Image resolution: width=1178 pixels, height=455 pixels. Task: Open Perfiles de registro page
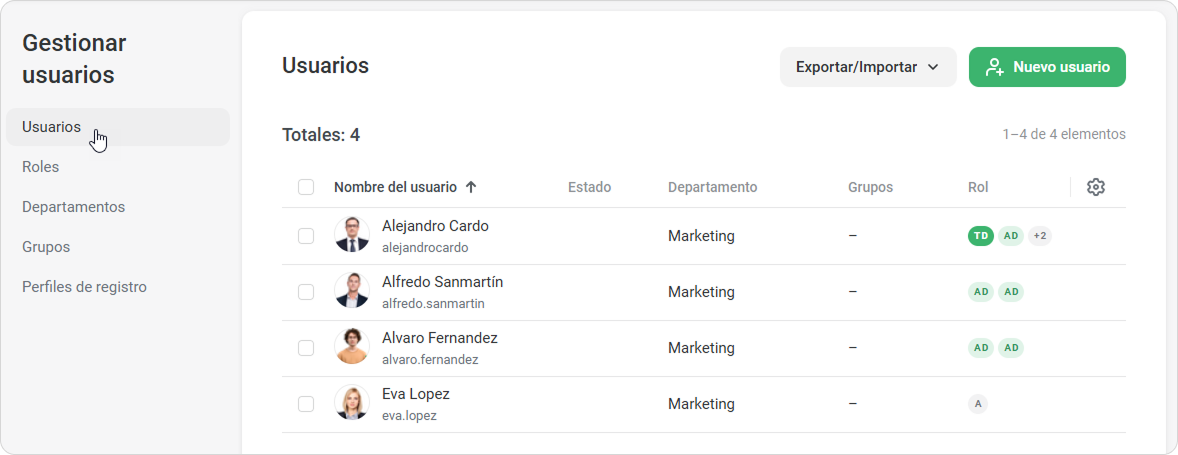pos(84,287)
